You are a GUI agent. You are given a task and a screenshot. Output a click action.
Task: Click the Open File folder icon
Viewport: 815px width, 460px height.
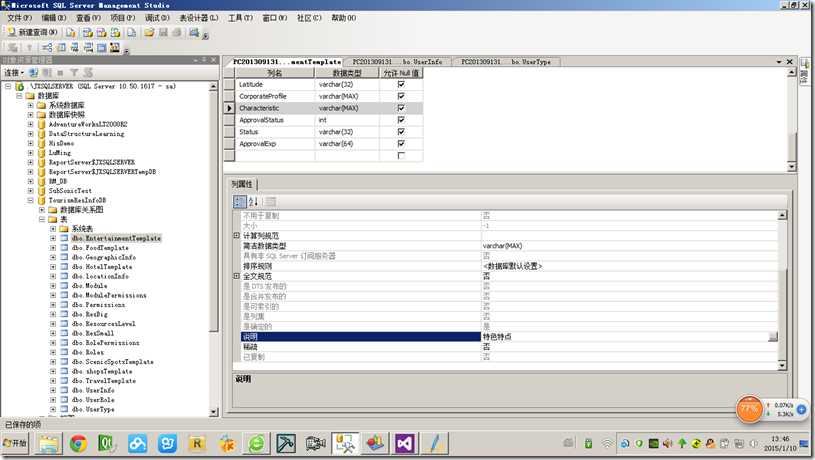point(149,32)
